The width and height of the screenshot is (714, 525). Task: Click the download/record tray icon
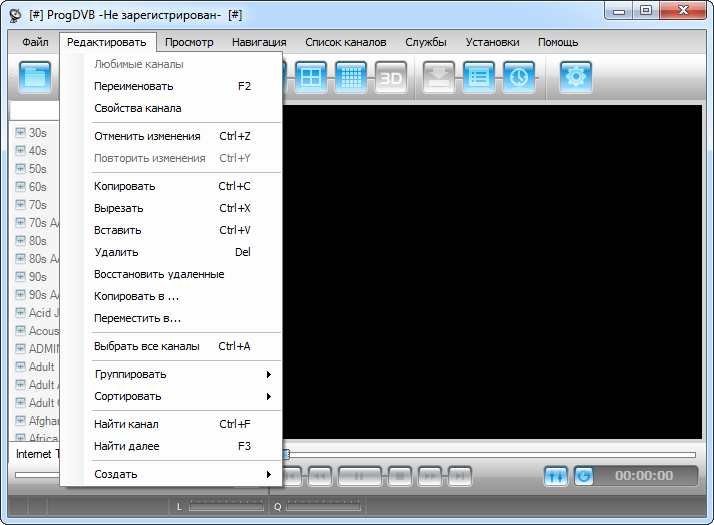coord(439,77)
